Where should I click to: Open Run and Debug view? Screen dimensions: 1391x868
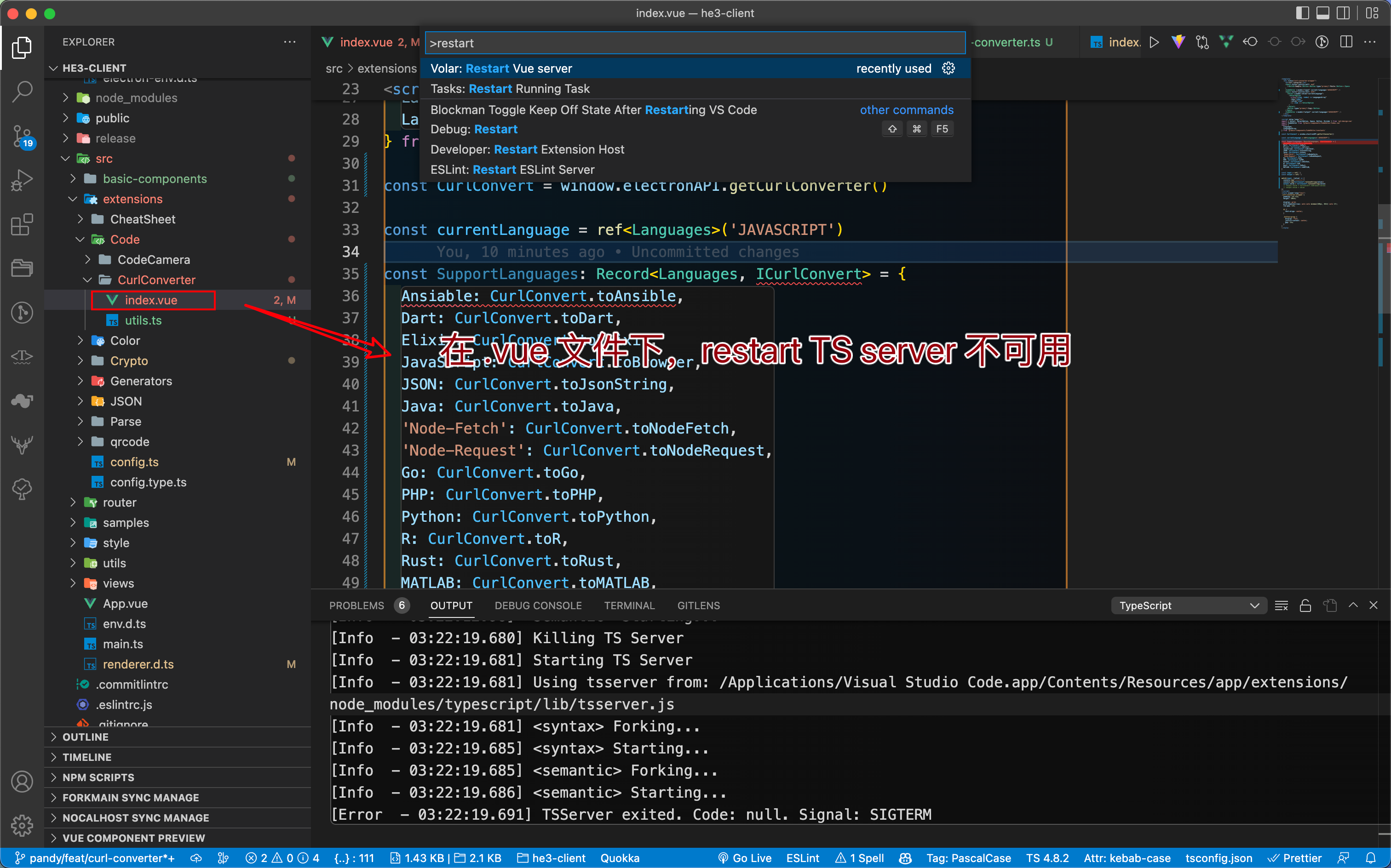pyautogui.click(x=22, y=180)
